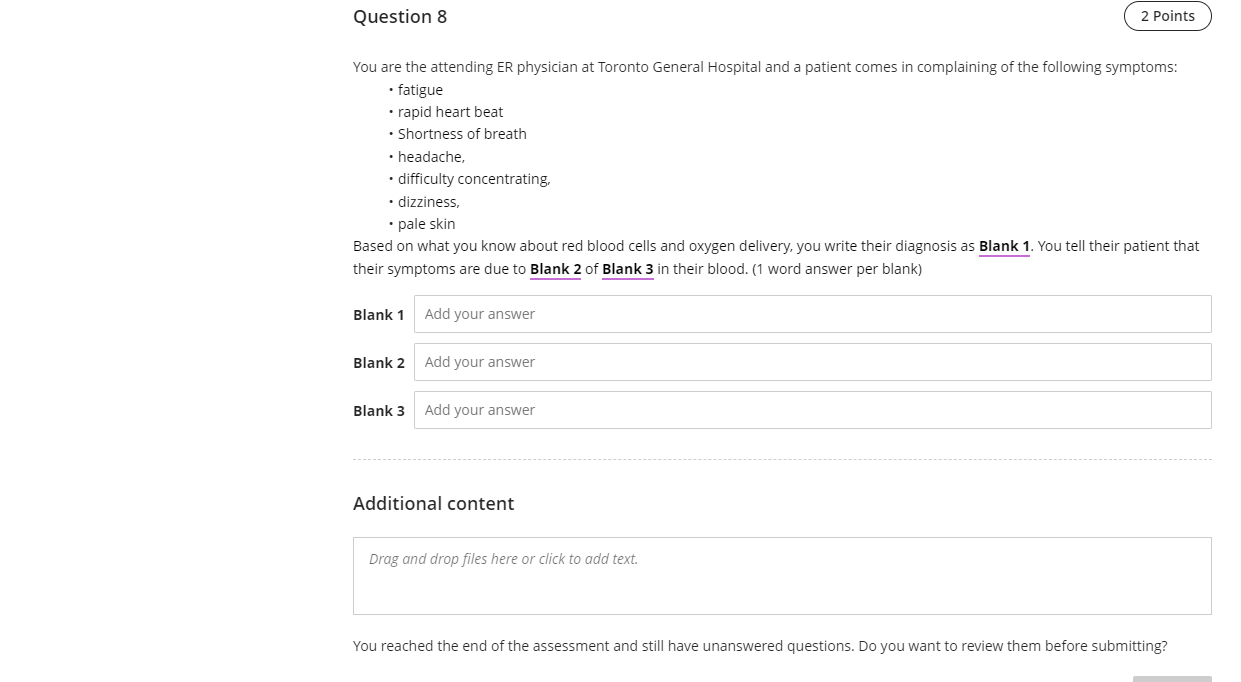The image size is (1241, 682).
Task: Click the Blank 3 answer input field
Action: pyautogui.click(x=812, y=409)
